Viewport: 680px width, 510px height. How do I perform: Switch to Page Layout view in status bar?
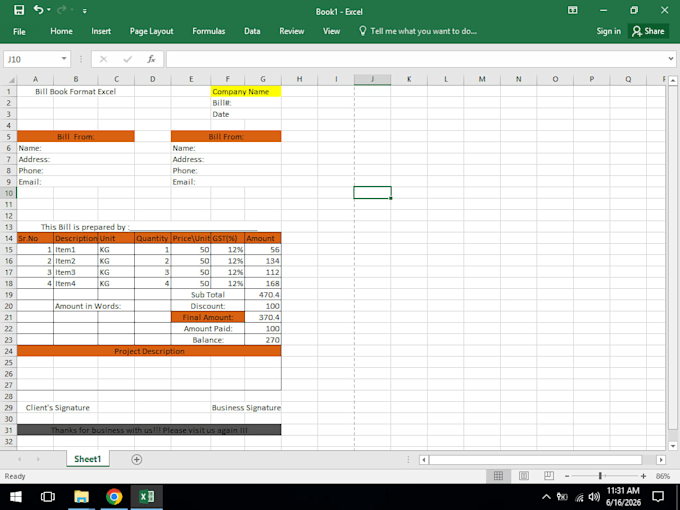tap(523, 476)
